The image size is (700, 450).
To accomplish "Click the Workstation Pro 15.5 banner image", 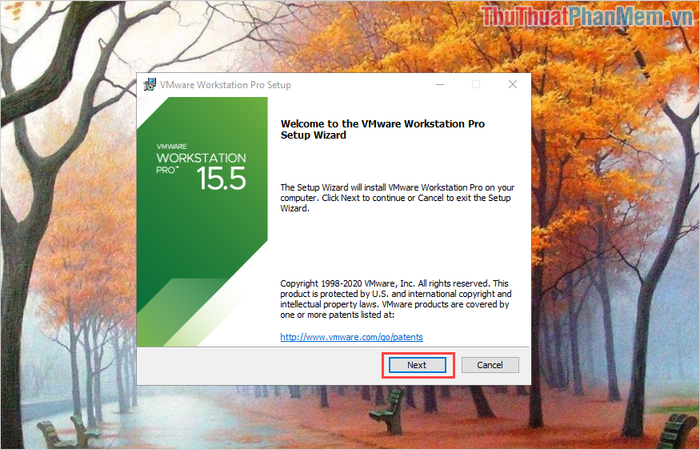I will (x=202, y=221).
